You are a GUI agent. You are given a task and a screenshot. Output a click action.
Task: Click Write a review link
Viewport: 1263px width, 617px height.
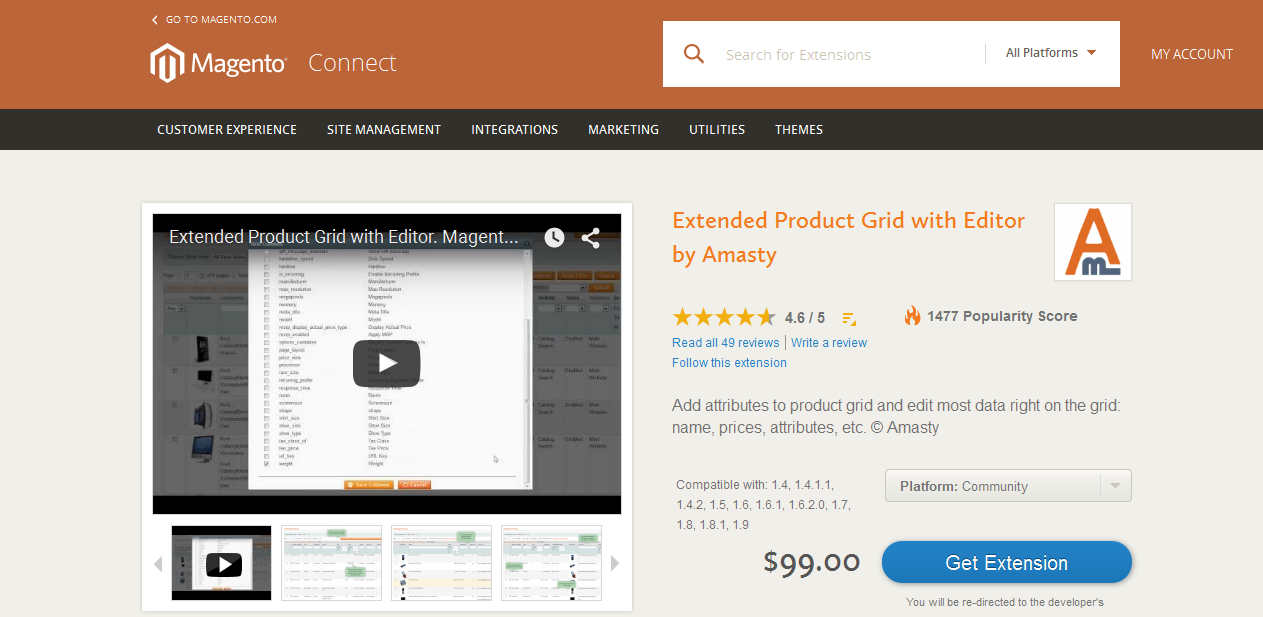pos(829,343)
